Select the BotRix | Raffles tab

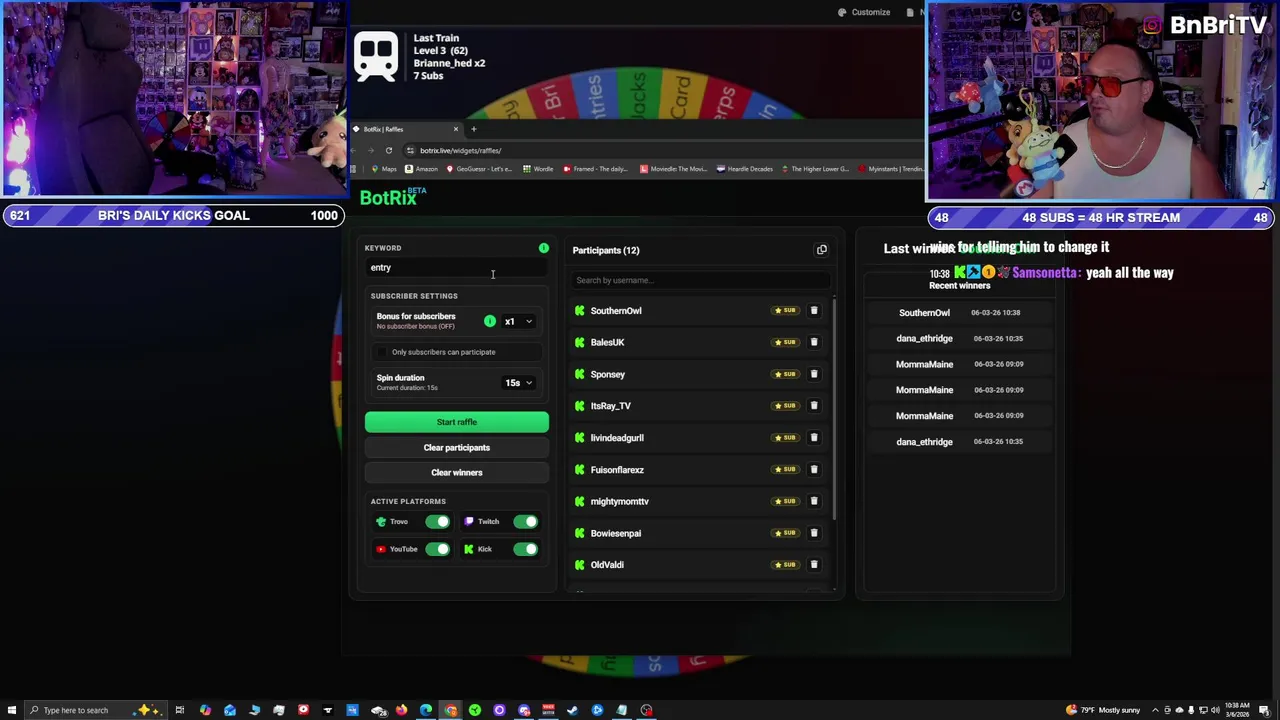click(x=405, y=129)
